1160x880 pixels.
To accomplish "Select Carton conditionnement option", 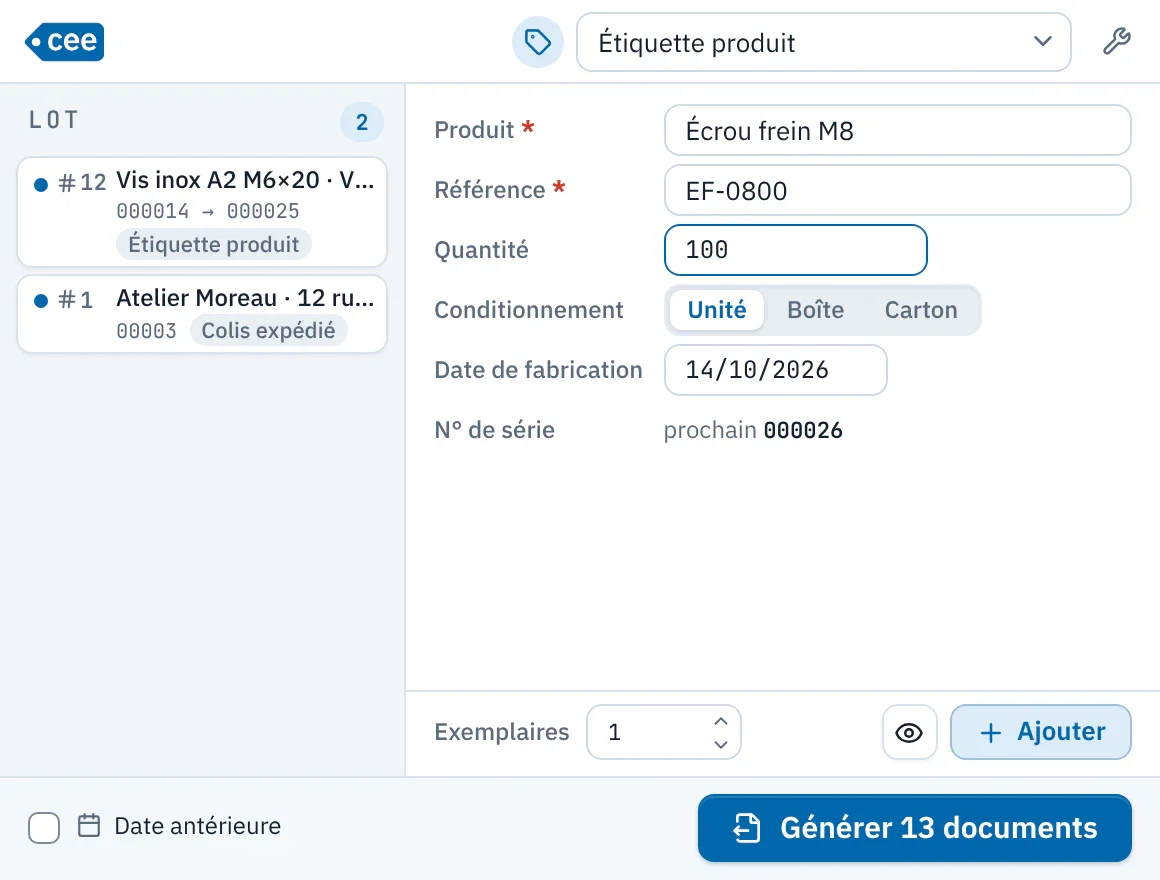I will coord(921,310).
